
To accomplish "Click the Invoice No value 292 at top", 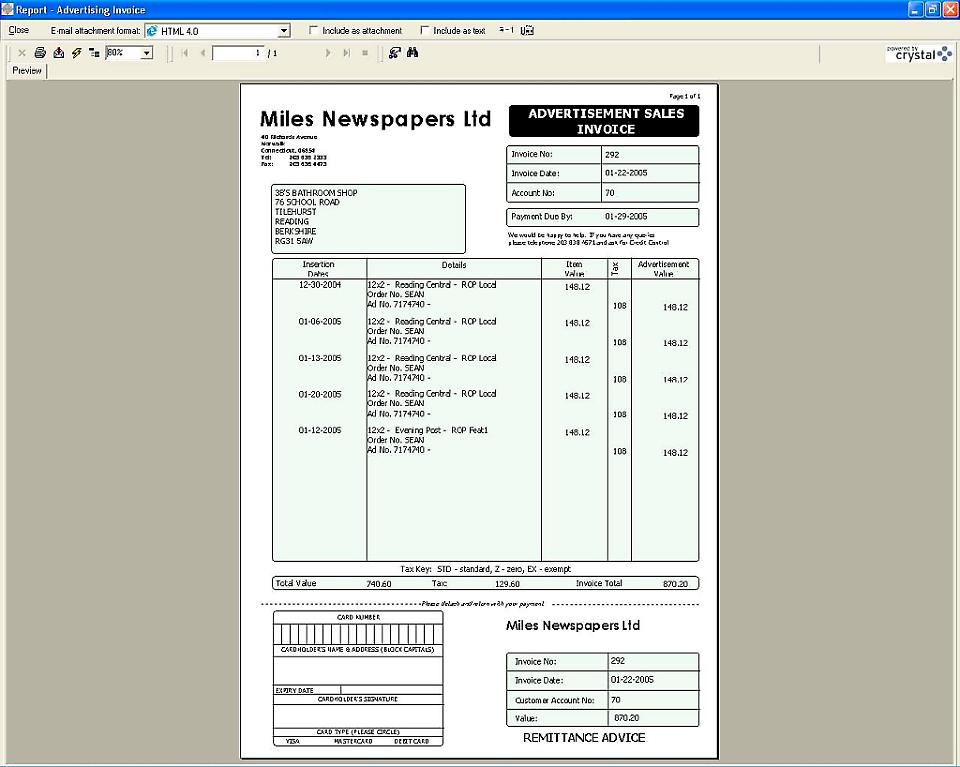I will tap(612, 155).
